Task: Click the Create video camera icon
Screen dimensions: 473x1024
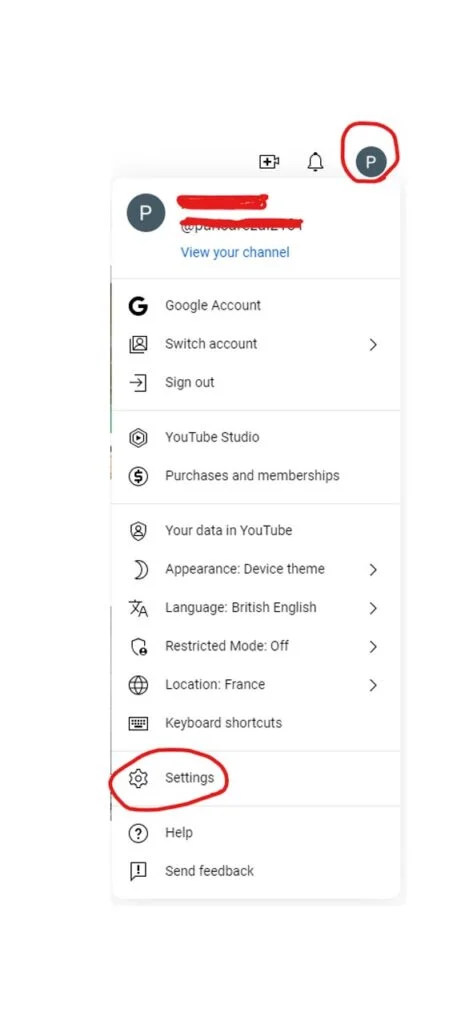Action: (x=269, y=161)
